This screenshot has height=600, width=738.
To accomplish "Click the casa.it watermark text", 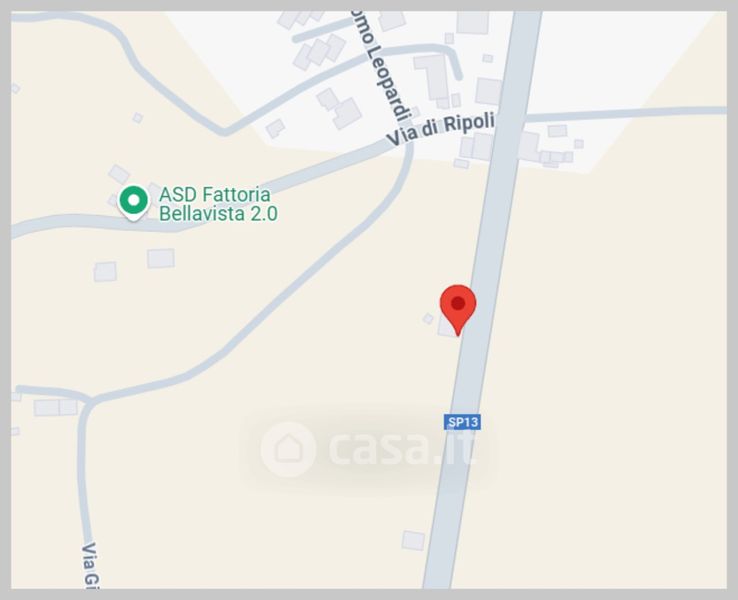I will click(402, 448).
